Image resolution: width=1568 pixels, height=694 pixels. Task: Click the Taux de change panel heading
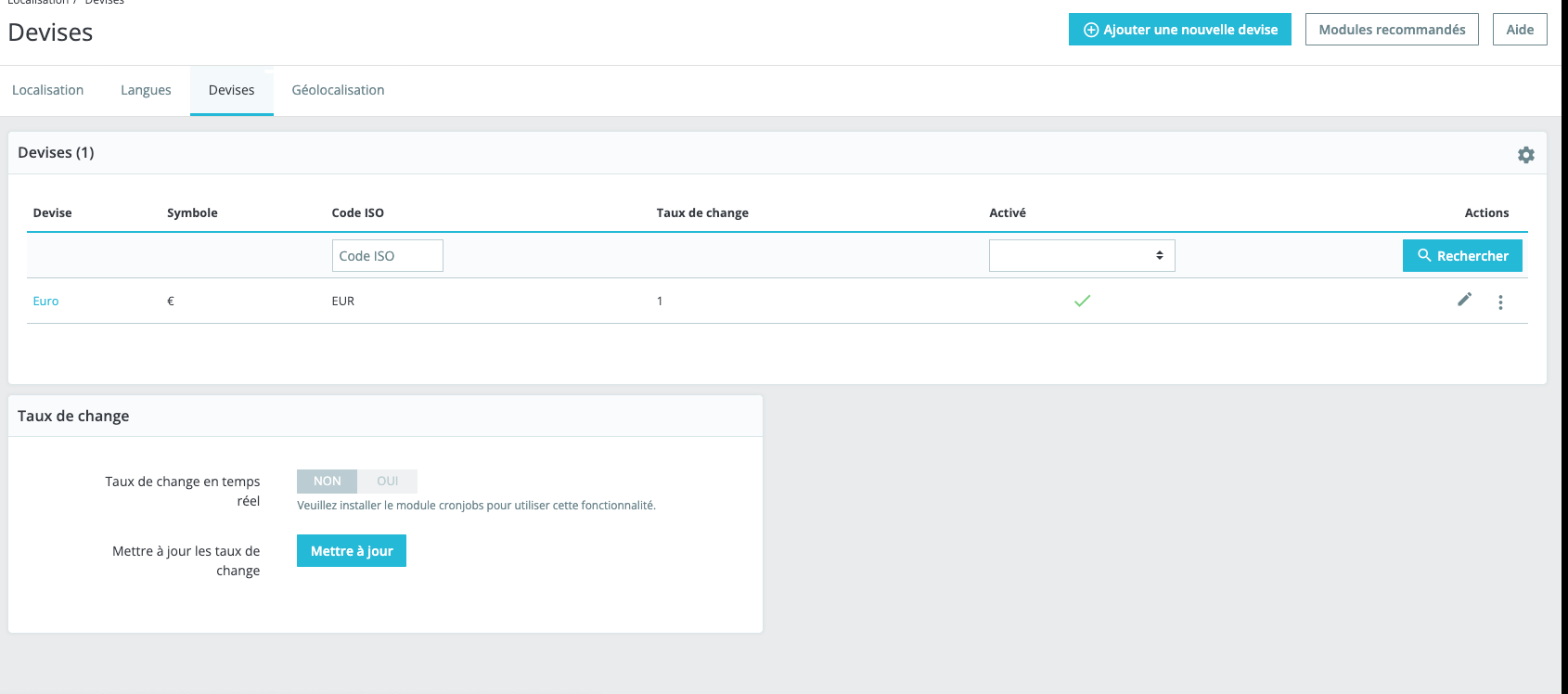pos(73,416)
